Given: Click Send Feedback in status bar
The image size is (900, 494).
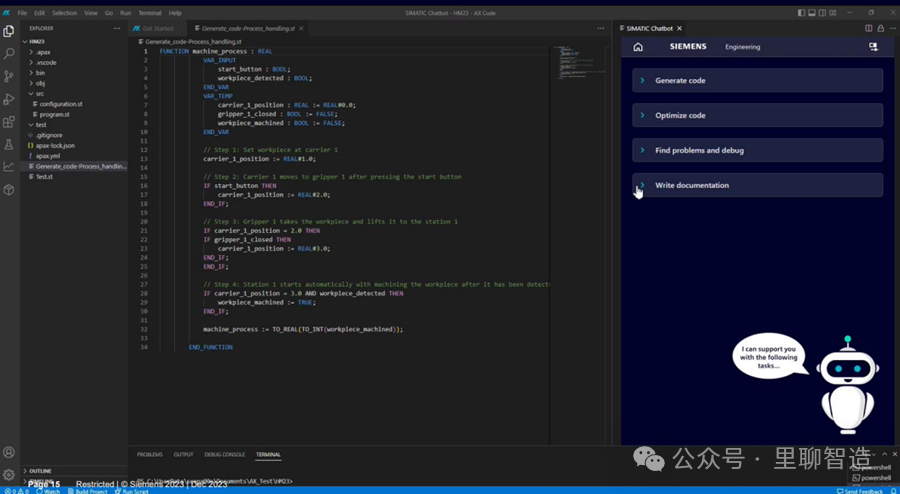Looking at the screenshot, I should click(860, 491).
